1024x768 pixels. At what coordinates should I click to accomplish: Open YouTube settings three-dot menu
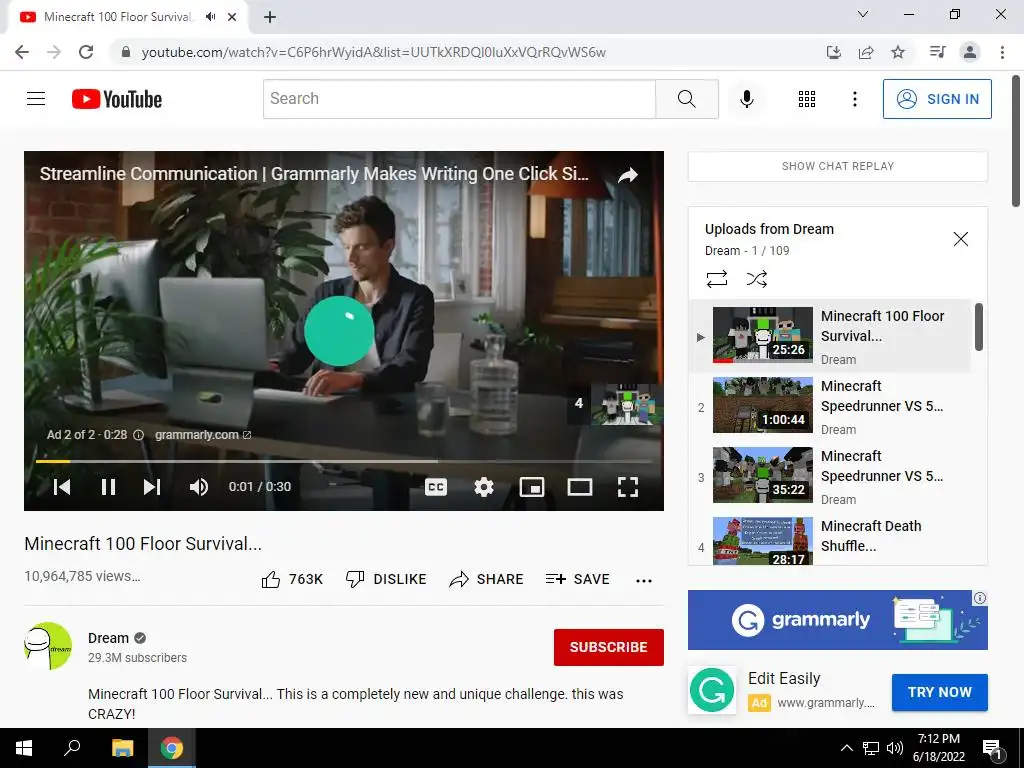coord(854,99)
